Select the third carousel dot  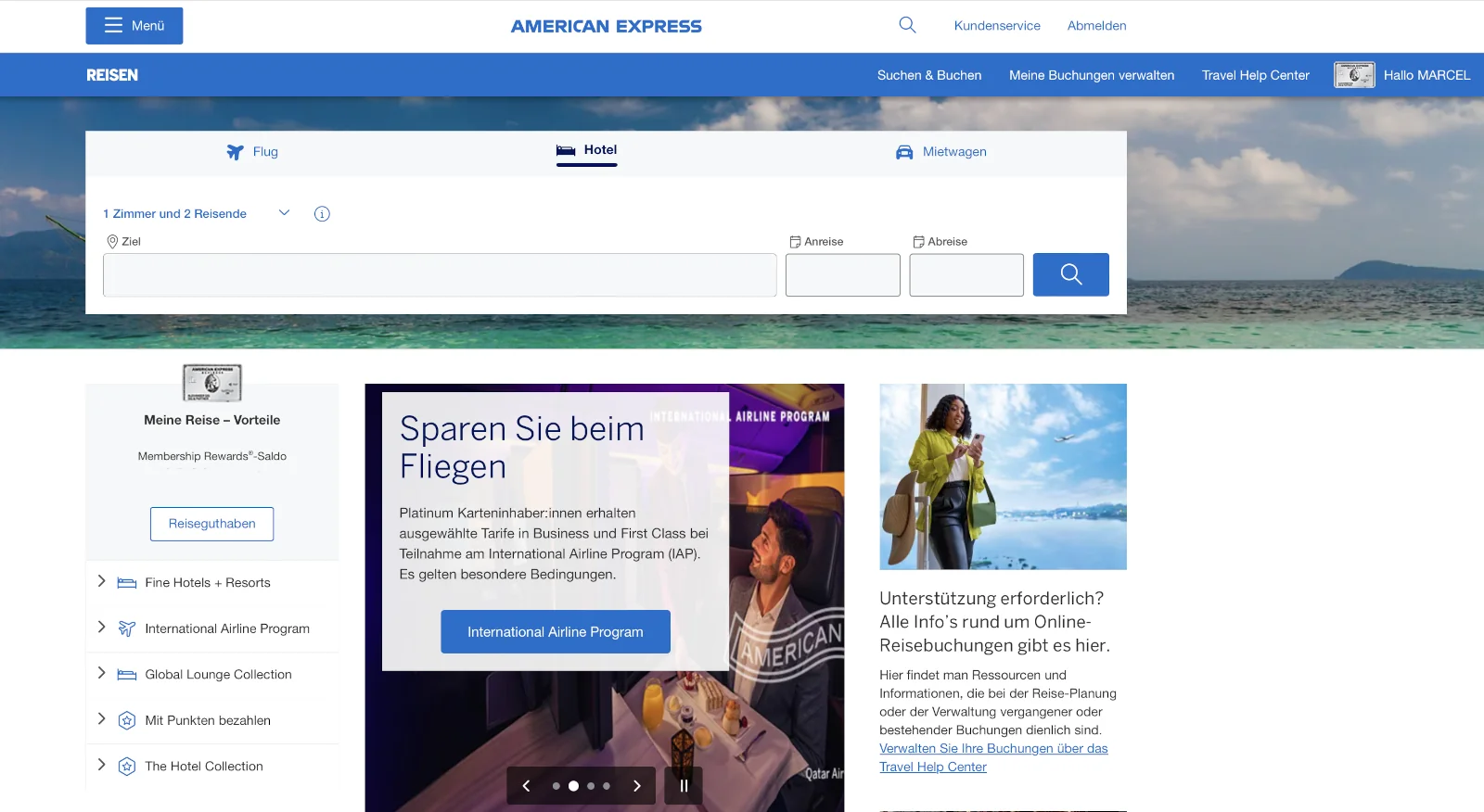pyautogui.click(x=591, y=786)
